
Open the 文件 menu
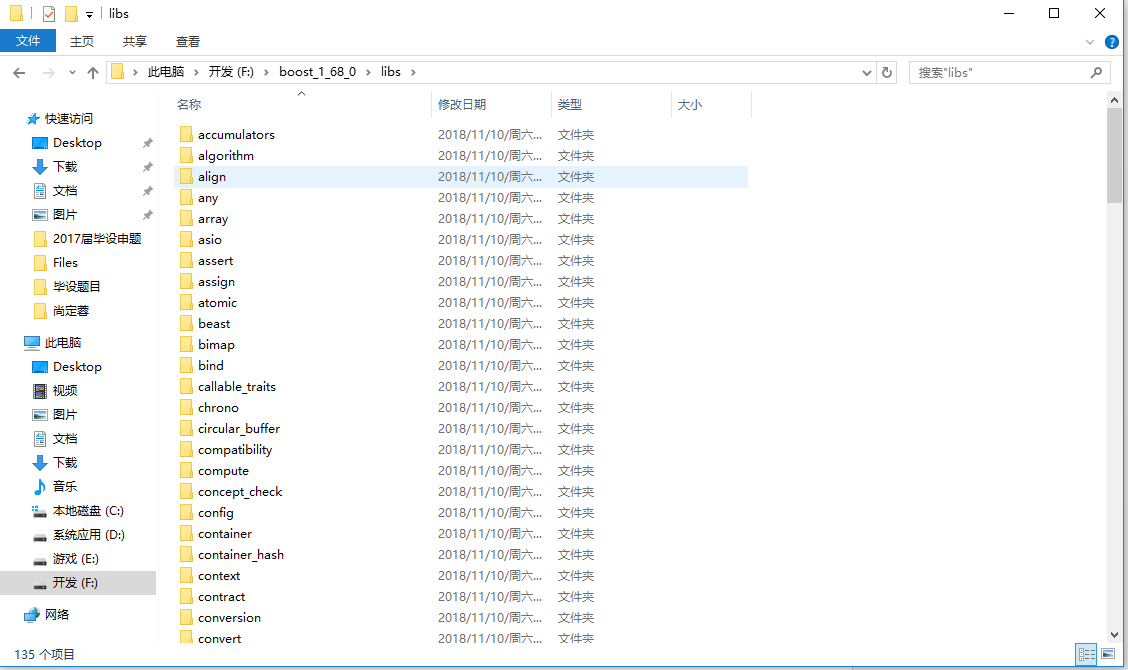point(28,41)
